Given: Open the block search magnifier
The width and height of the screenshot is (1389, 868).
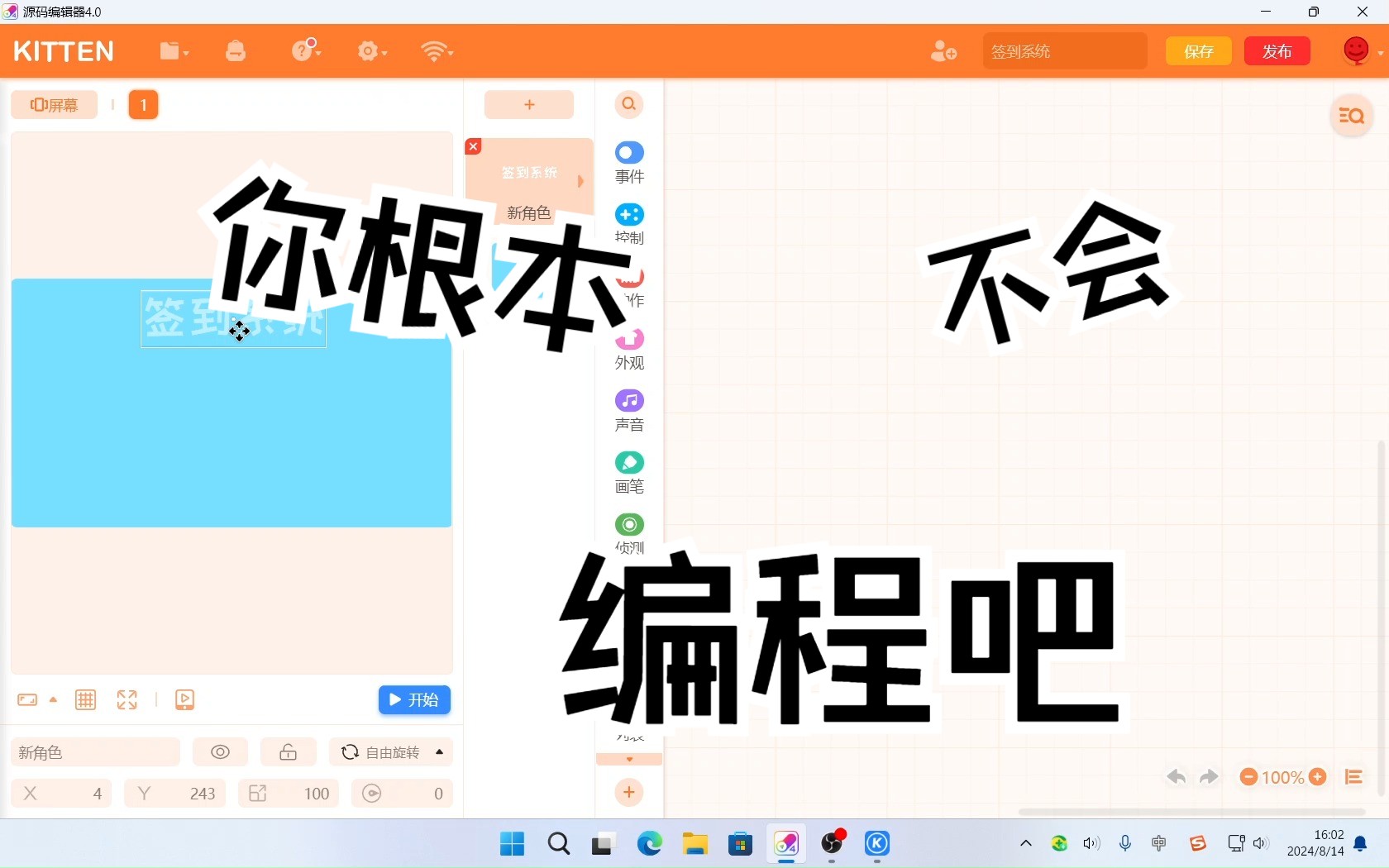Looking at the screenshot, I should click(x=629, y=104).
